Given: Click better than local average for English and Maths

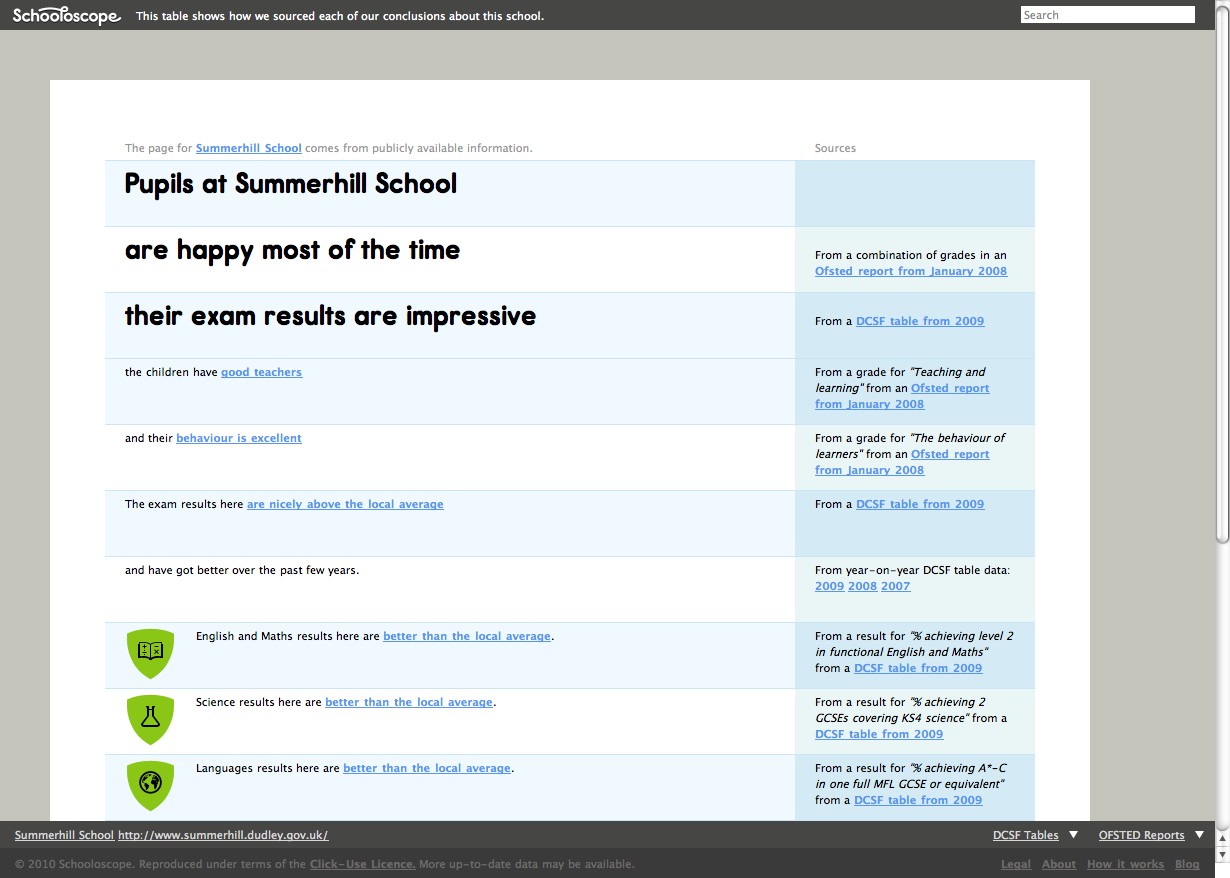Looking at the screenshot, I should (x=467, y=636).
